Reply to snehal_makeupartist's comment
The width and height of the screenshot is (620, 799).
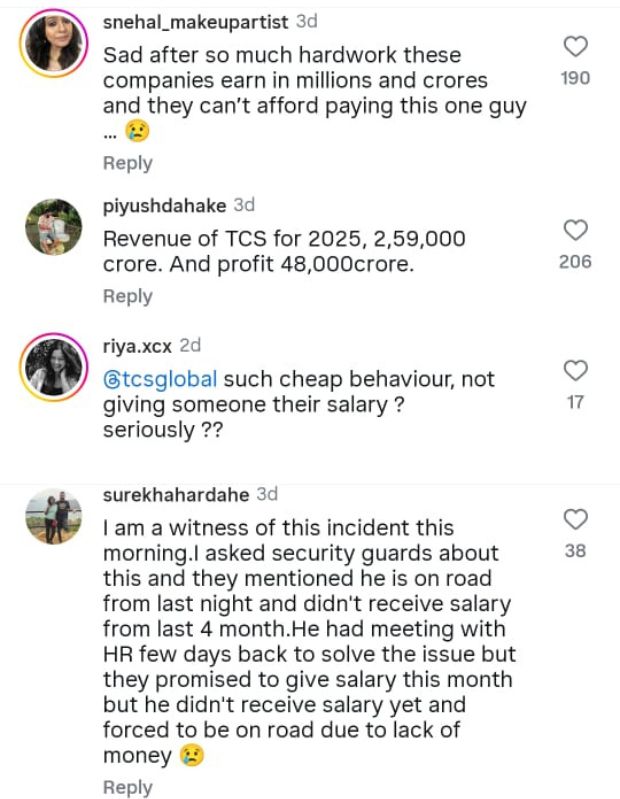pos(127,163)
